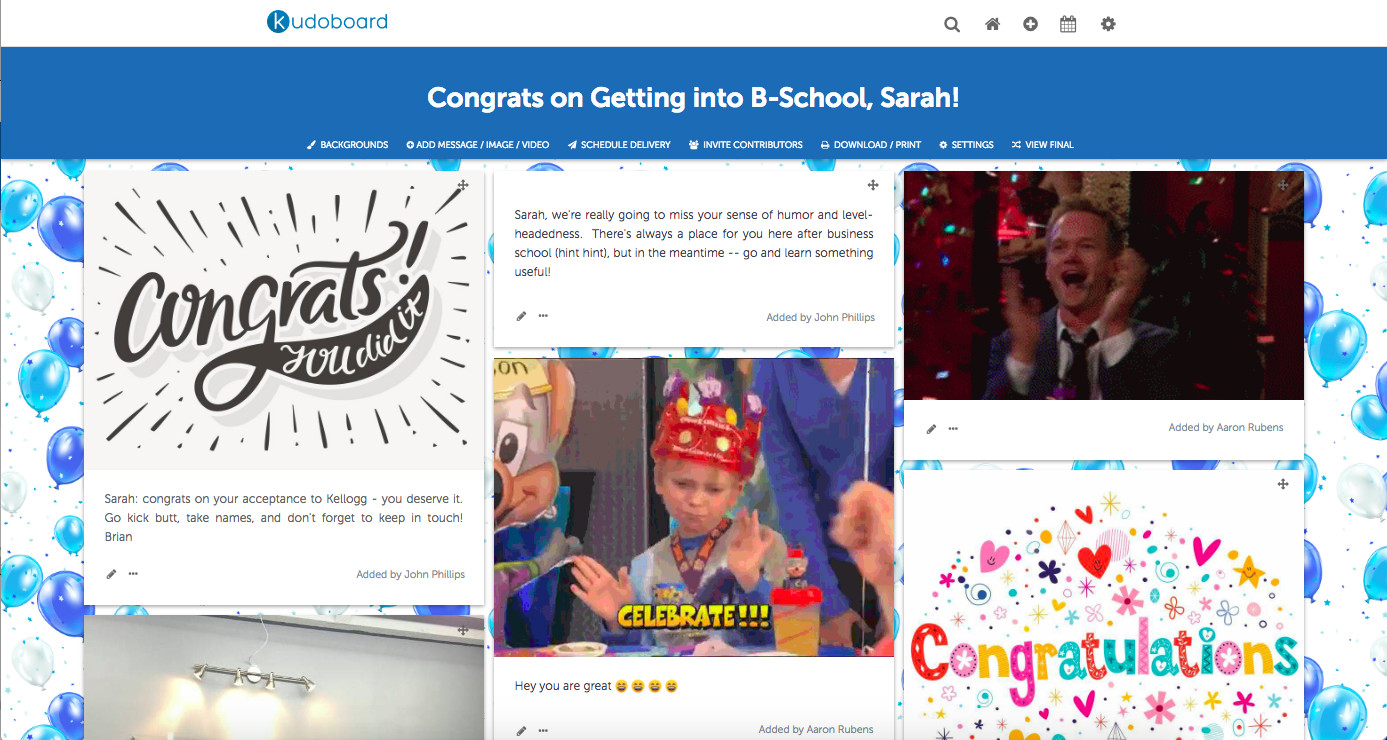Open the gear icon in top navigation
This screenshot has width=1387, height=740.
pos(1108,24)
